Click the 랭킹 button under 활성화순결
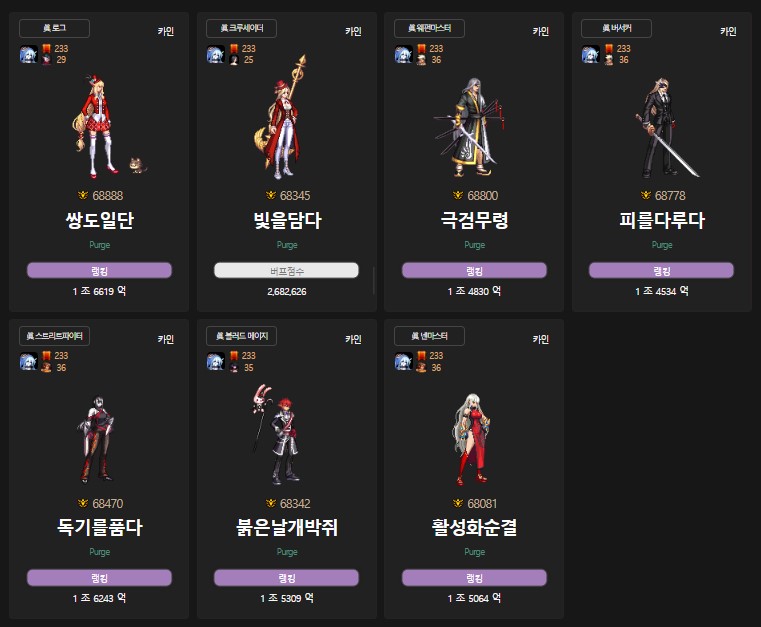The width and height of the screenshot is (761, 627). tap(474, 578)
